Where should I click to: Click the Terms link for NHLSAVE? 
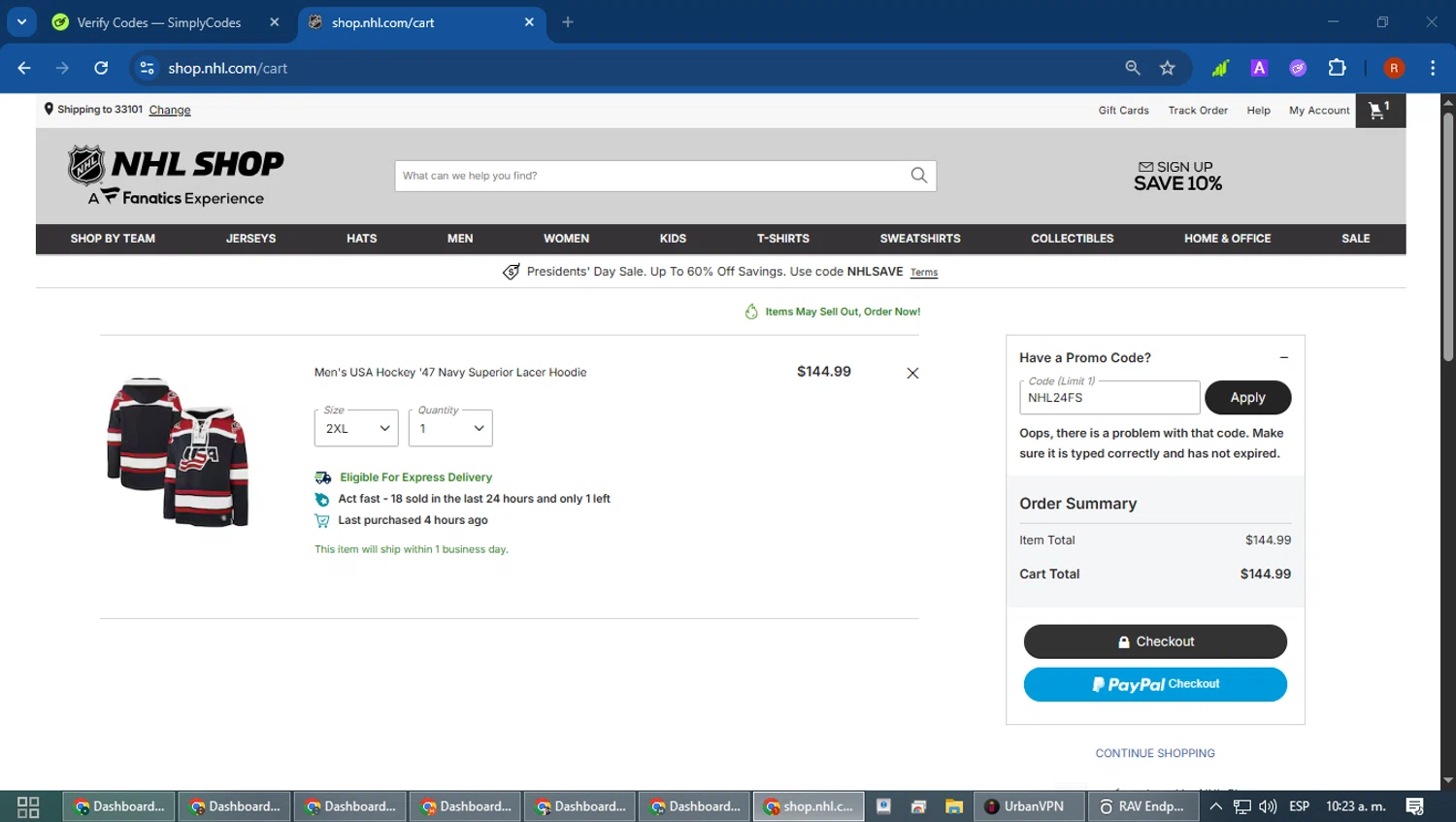[x=924, y=273]
